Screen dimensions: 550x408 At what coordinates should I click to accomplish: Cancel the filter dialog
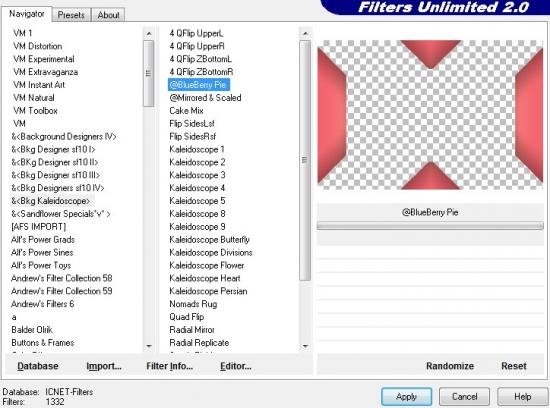point(464,397)
